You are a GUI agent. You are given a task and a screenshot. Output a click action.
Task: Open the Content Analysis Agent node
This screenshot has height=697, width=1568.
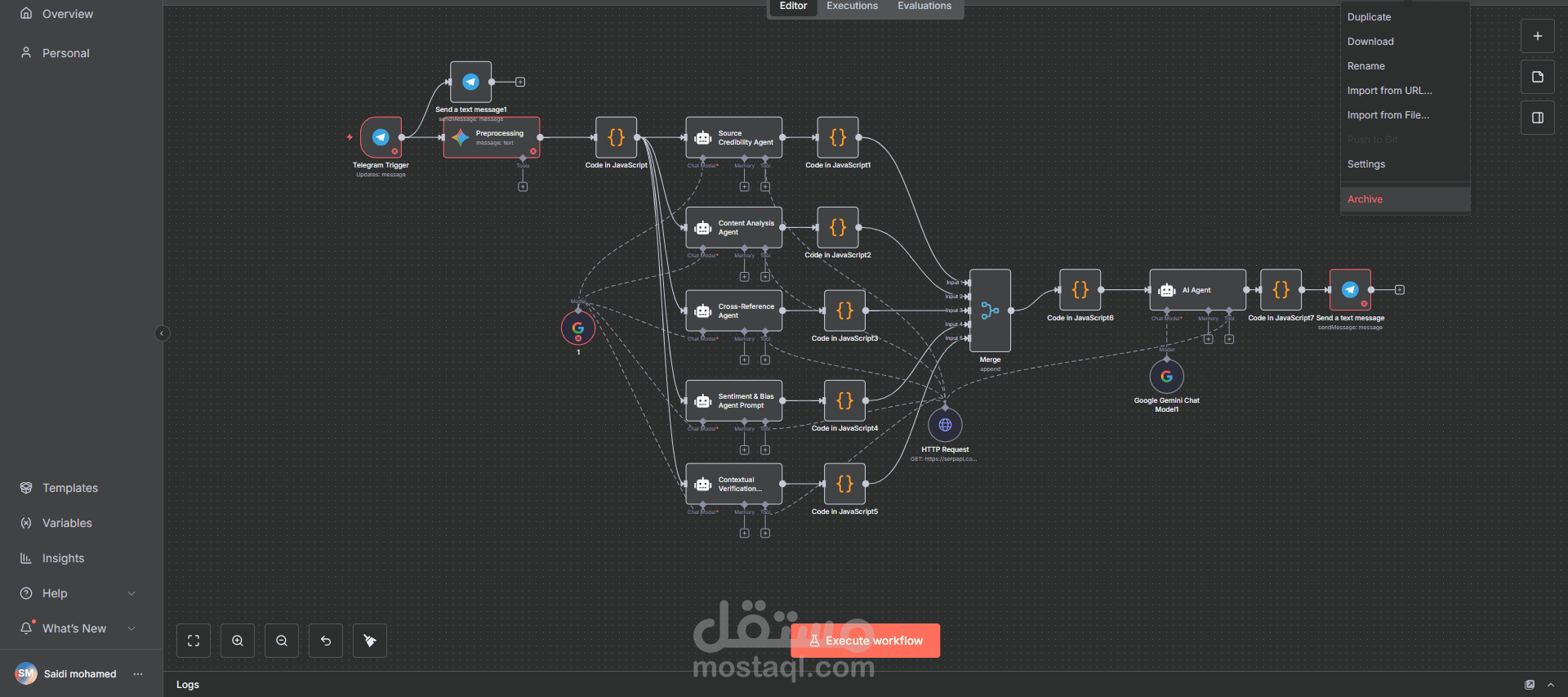pyautogui.click(x=733, y=227)
